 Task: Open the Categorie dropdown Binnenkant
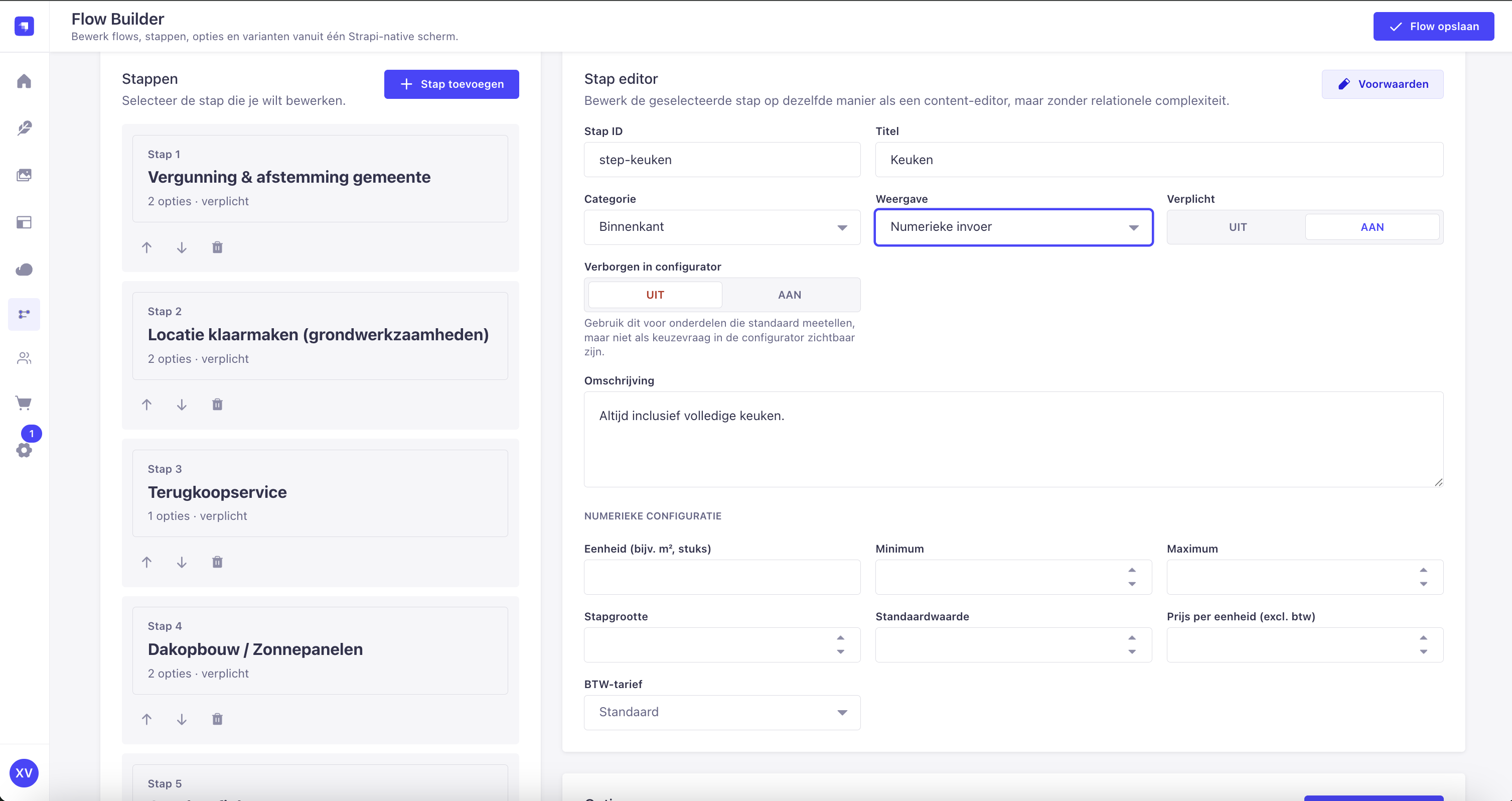pos(722,227)
